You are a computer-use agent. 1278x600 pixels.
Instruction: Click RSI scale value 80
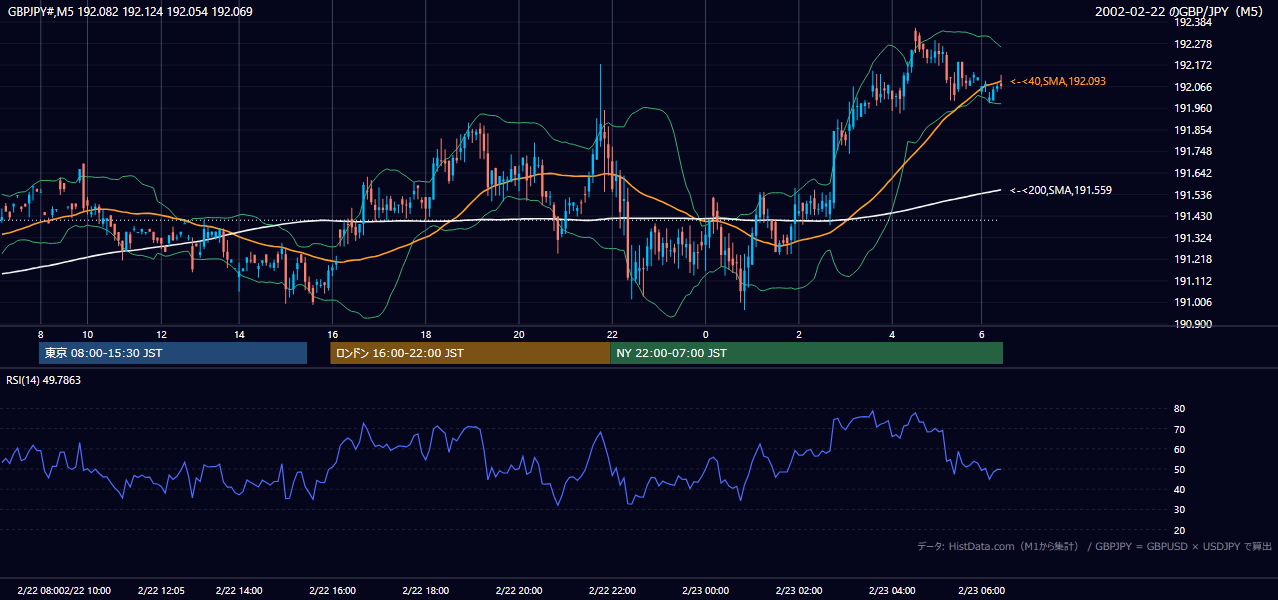1180,409
